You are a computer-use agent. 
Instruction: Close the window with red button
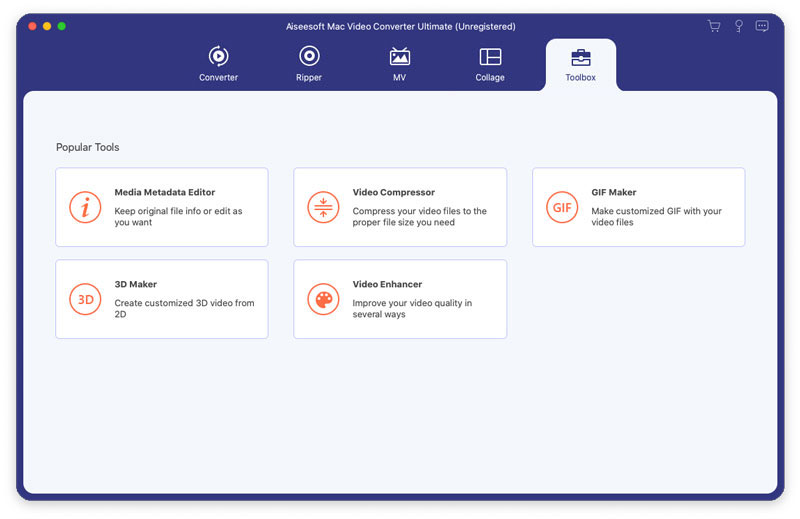click(x=32, y=26)
